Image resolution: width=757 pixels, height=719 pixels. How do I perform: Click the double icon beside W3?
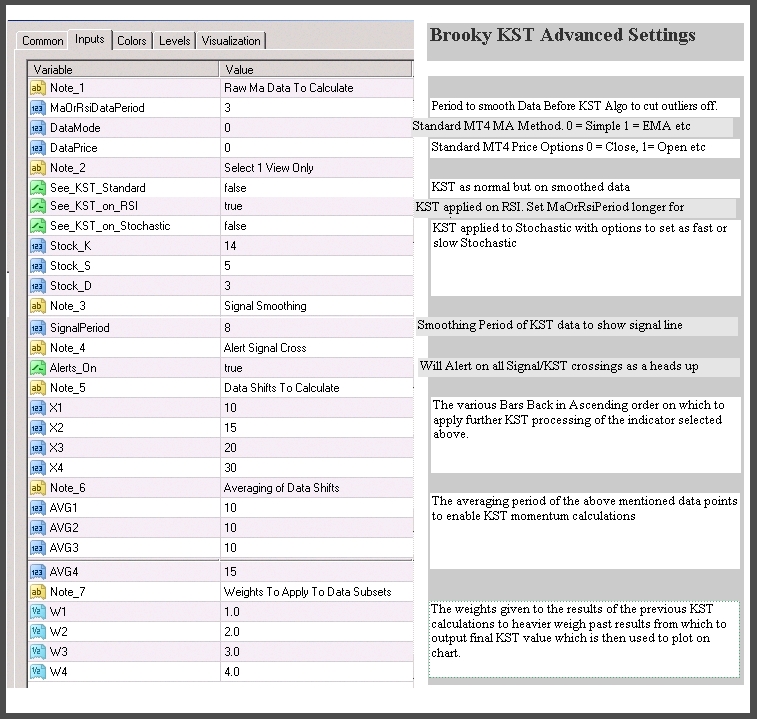pyautogui.click(x=37, y=652)
